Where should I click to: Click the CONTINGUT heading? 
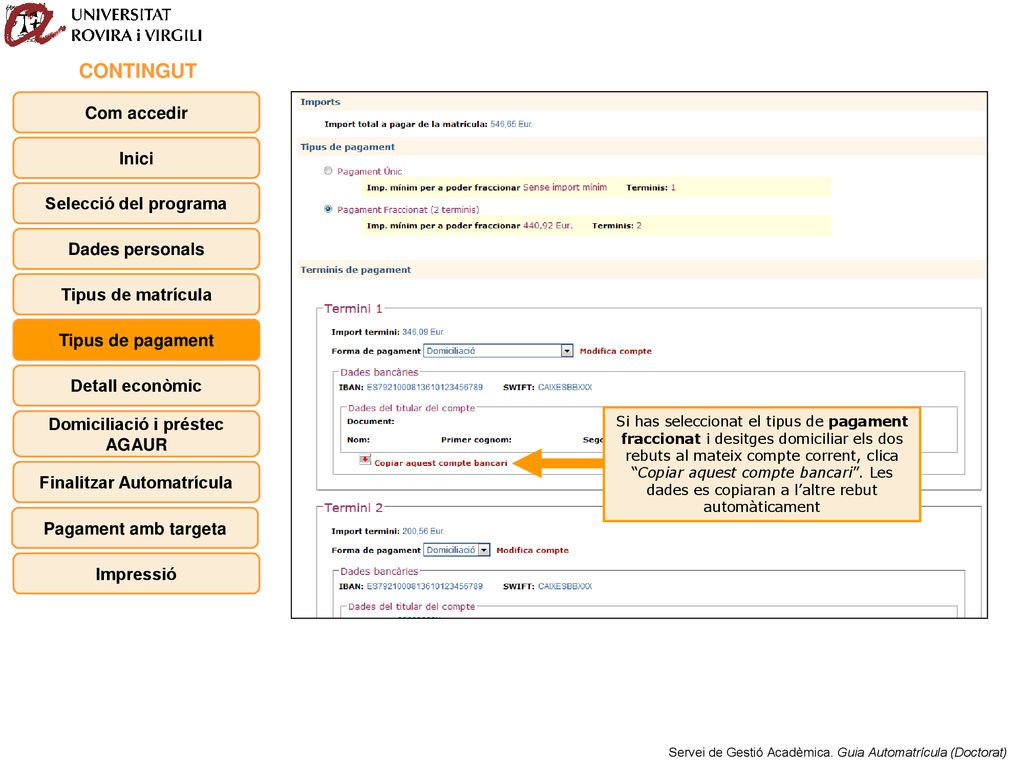pos(137,71)
